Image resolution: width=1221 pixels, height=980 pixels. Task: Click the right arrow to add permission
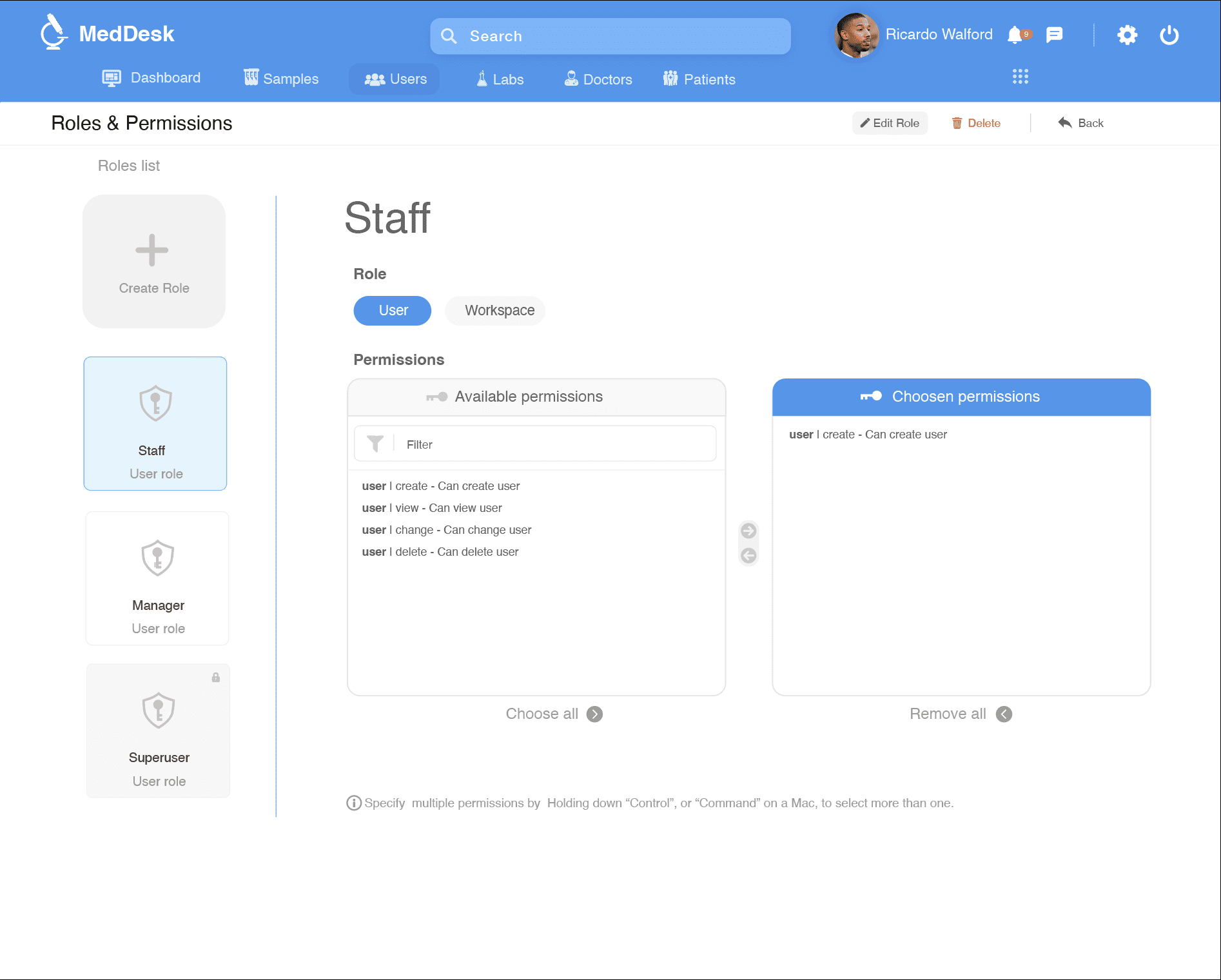(x=748, y=531)
